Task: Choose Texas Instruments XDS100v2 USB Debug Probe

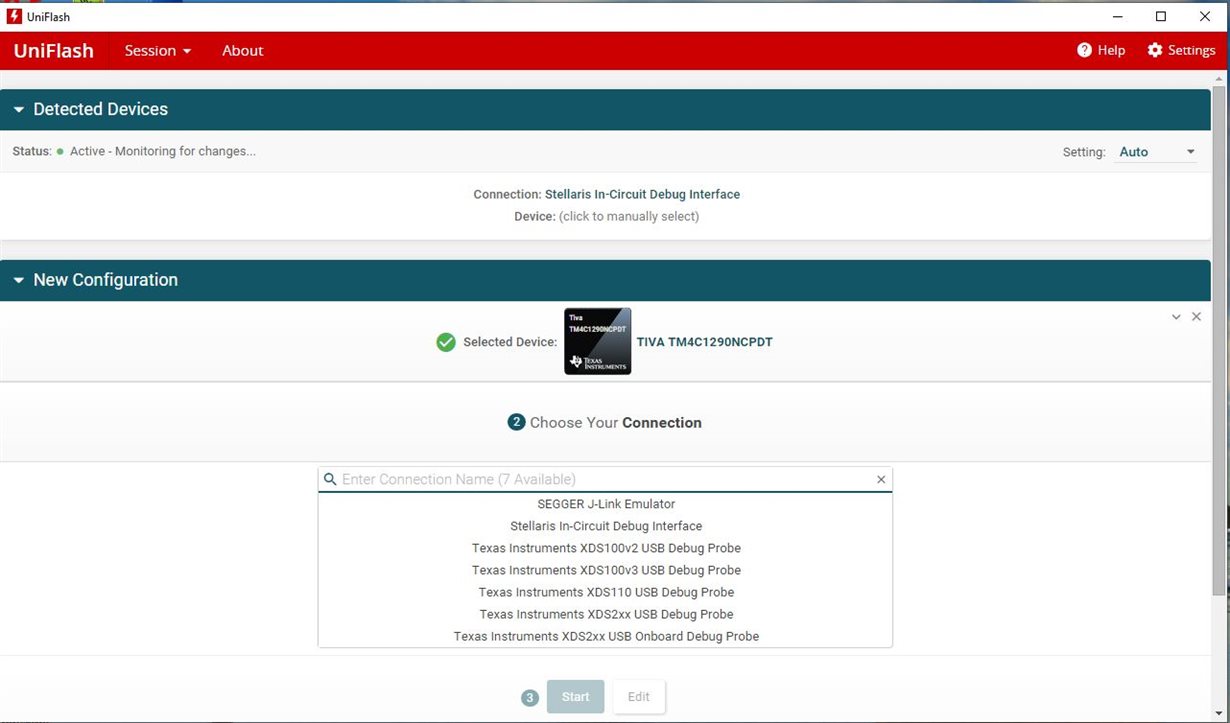Action: tap(606, 548)
